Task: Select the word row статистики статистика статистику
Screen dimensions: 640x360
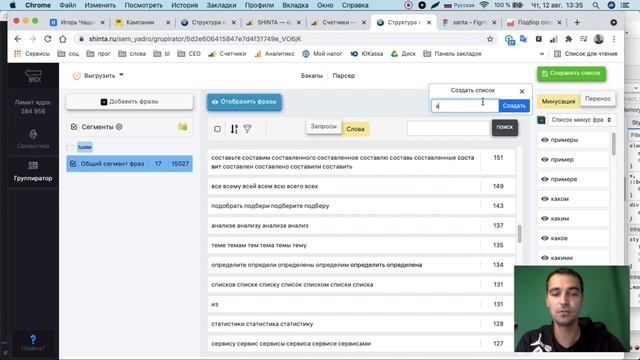Action: tap(361, 324)
